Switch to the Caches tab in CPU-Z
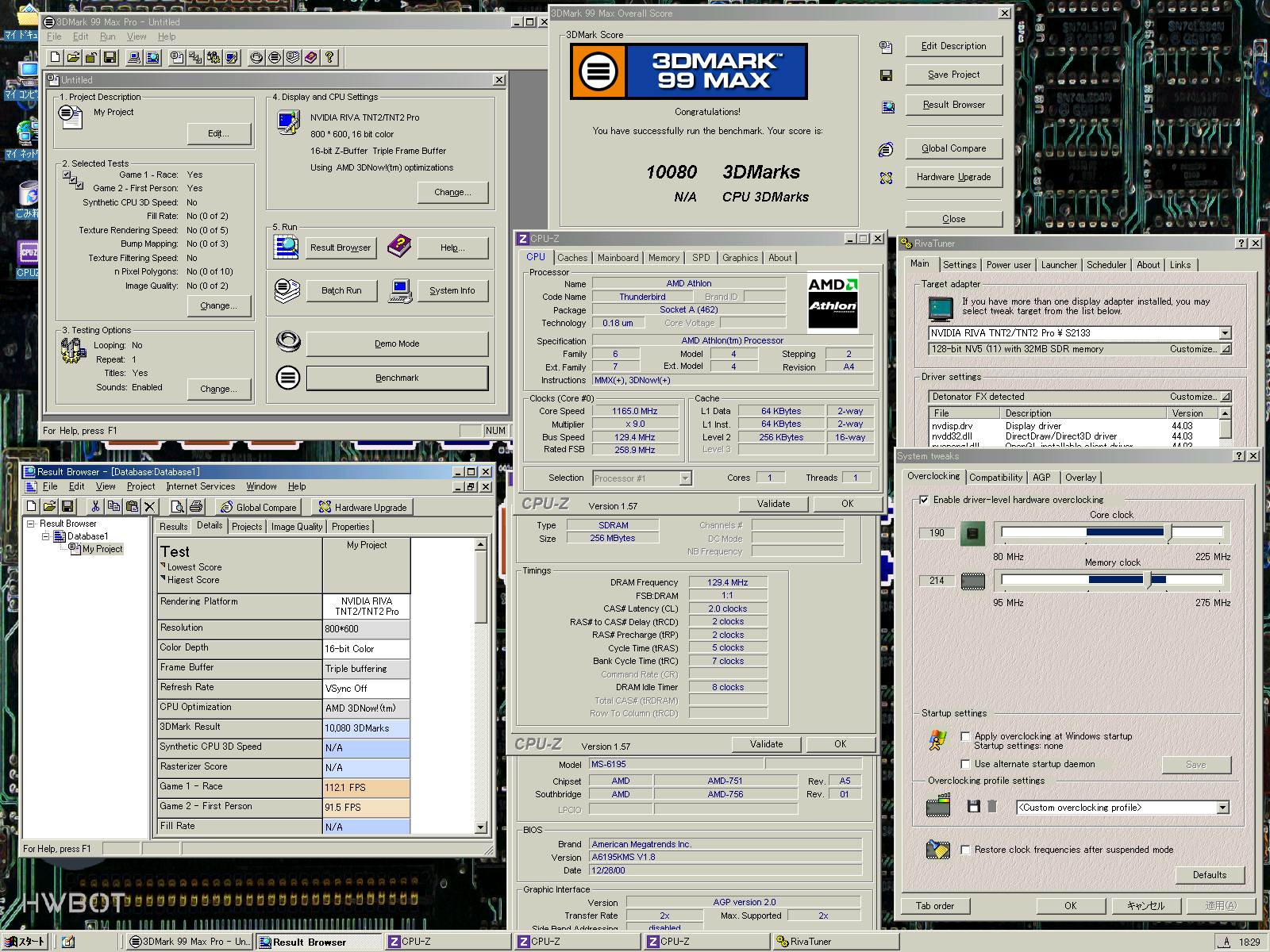 [572, 258]
